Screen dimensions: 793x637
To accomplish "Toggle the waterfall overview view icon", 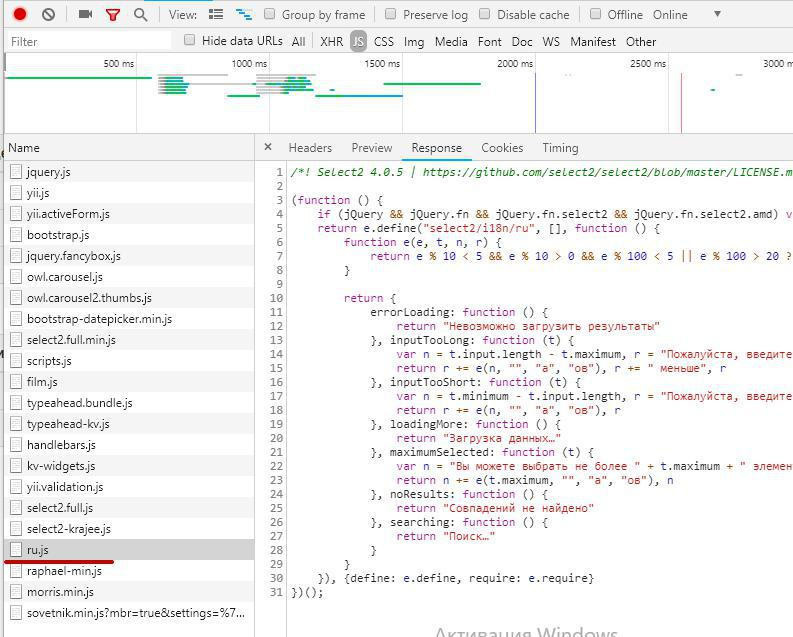I will [x=244, y=15].
